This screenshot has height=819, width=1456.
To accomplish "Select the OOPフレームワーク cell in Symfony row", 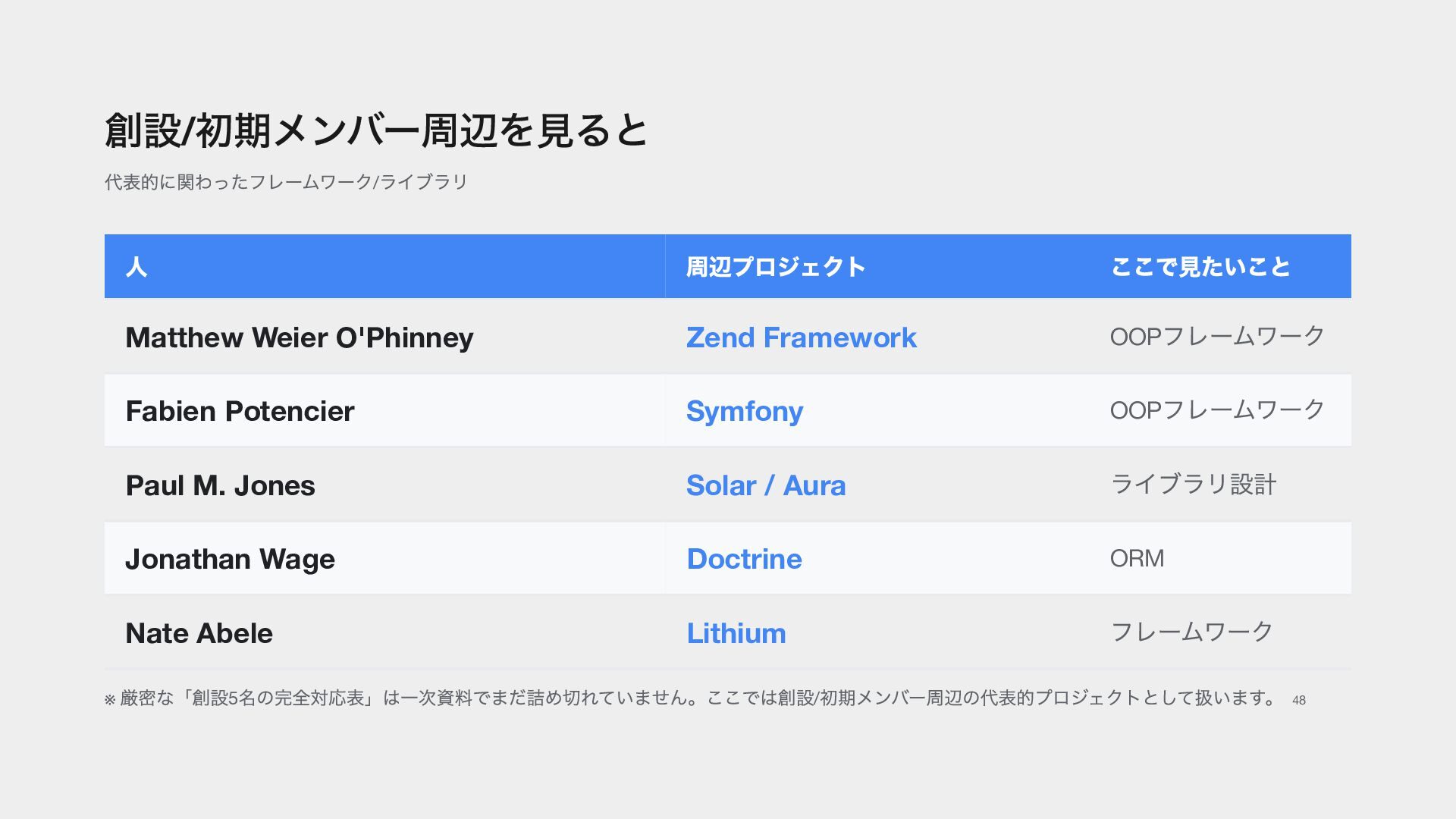I will [x=1217, y=410].
